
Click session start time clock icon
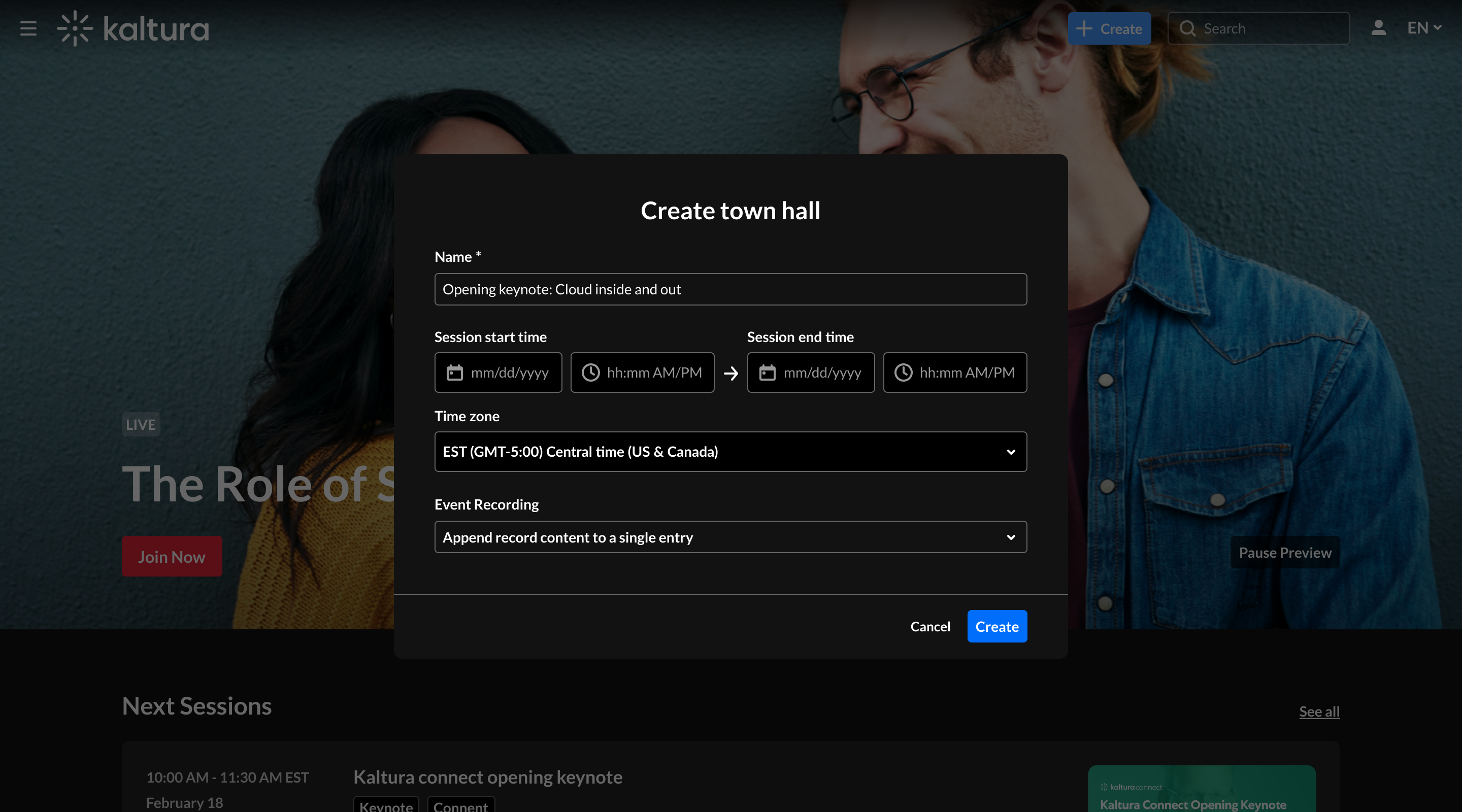[590, 373]
